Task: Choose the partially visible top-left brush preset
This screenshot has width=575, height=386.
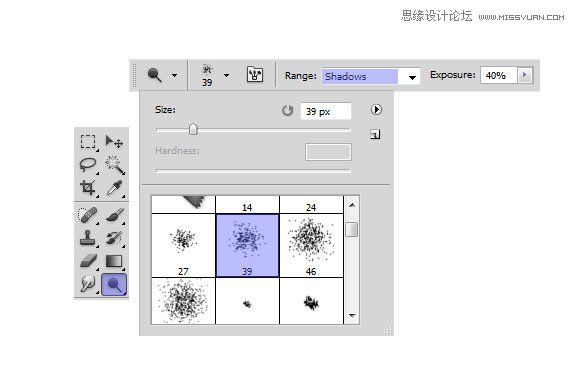Action: point(183,205)
